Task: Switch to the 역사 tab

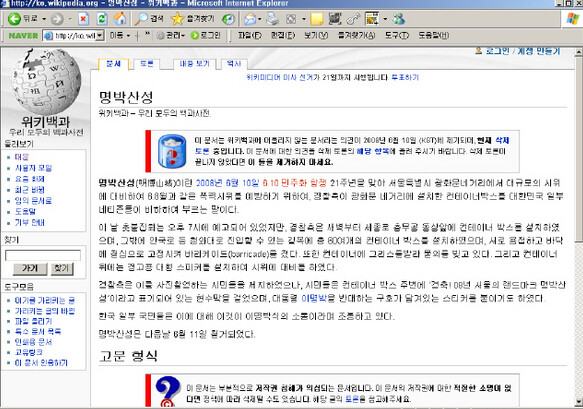Action: click(234, 64)
